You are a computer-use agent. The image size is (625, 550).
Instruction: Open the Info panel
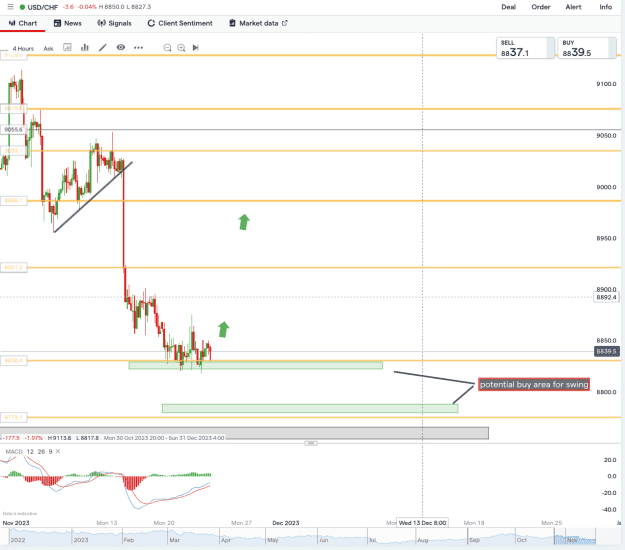click(x=605, y=7)
